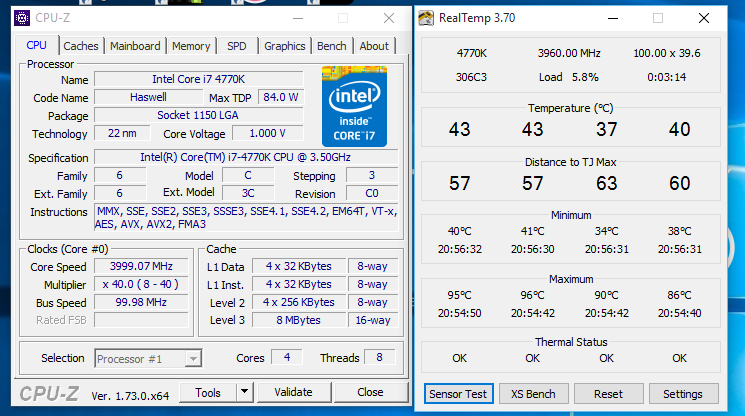
Task: Click the Code Name value 'Haswell'
Action: click(148, 97)
